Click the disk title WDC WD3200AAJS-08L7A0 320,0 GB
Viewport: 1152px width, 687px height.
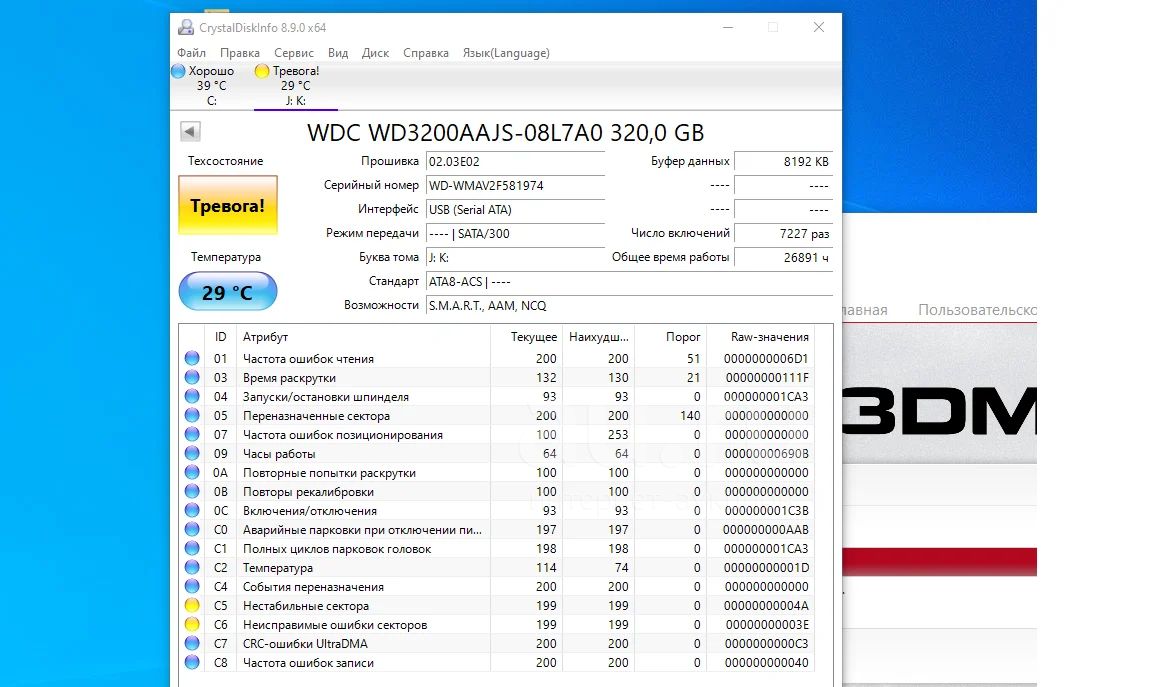tap(505, 133)
